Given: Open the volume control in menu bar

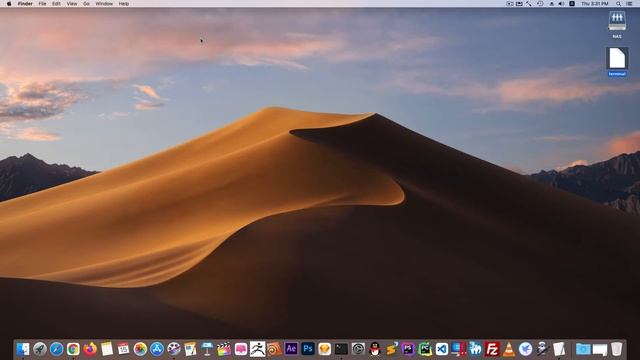Looking at the screenshot, I should pos(561,4).
